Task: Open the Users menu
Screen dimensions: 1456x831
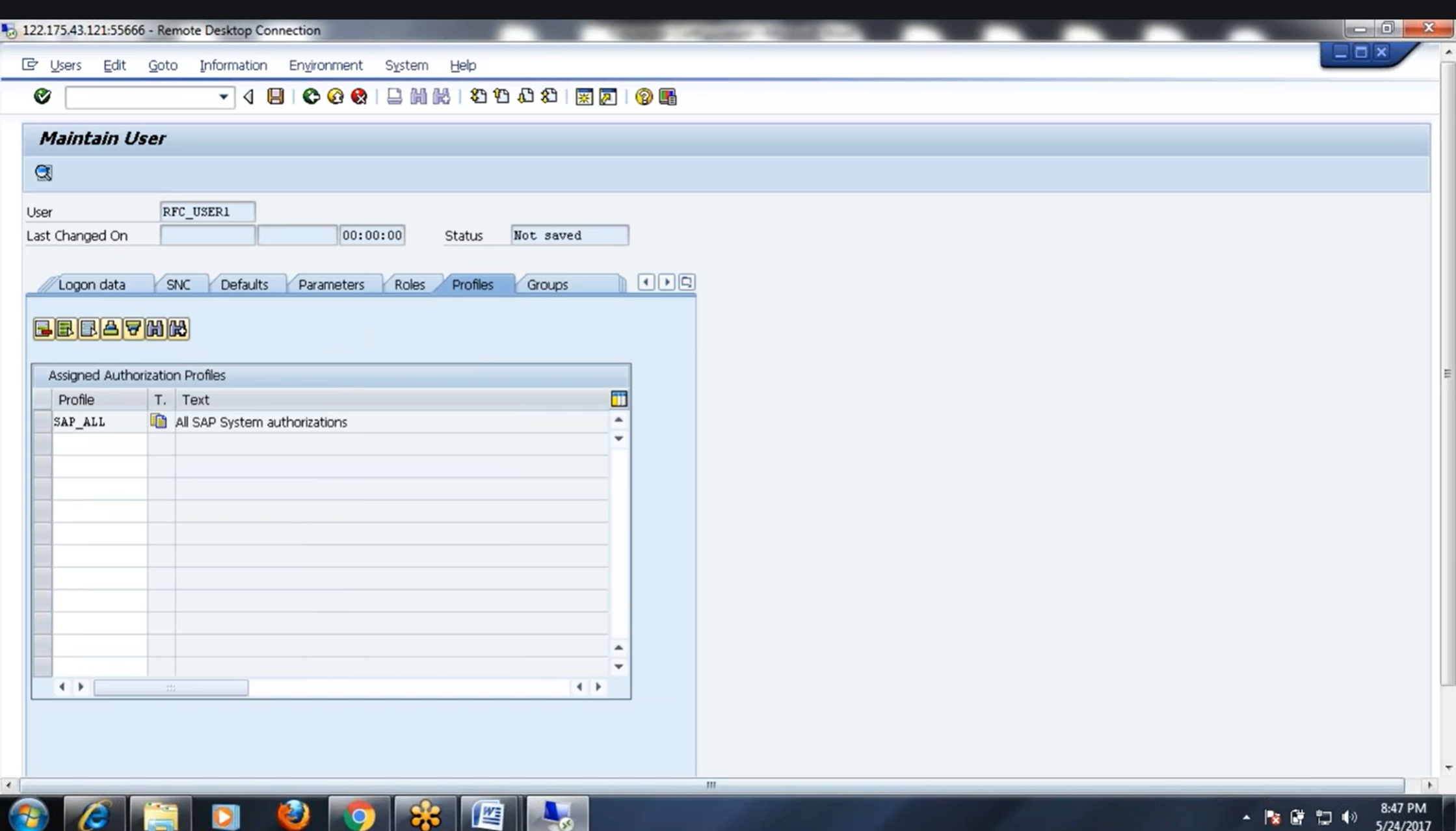Action: click(x=66, y=65)
